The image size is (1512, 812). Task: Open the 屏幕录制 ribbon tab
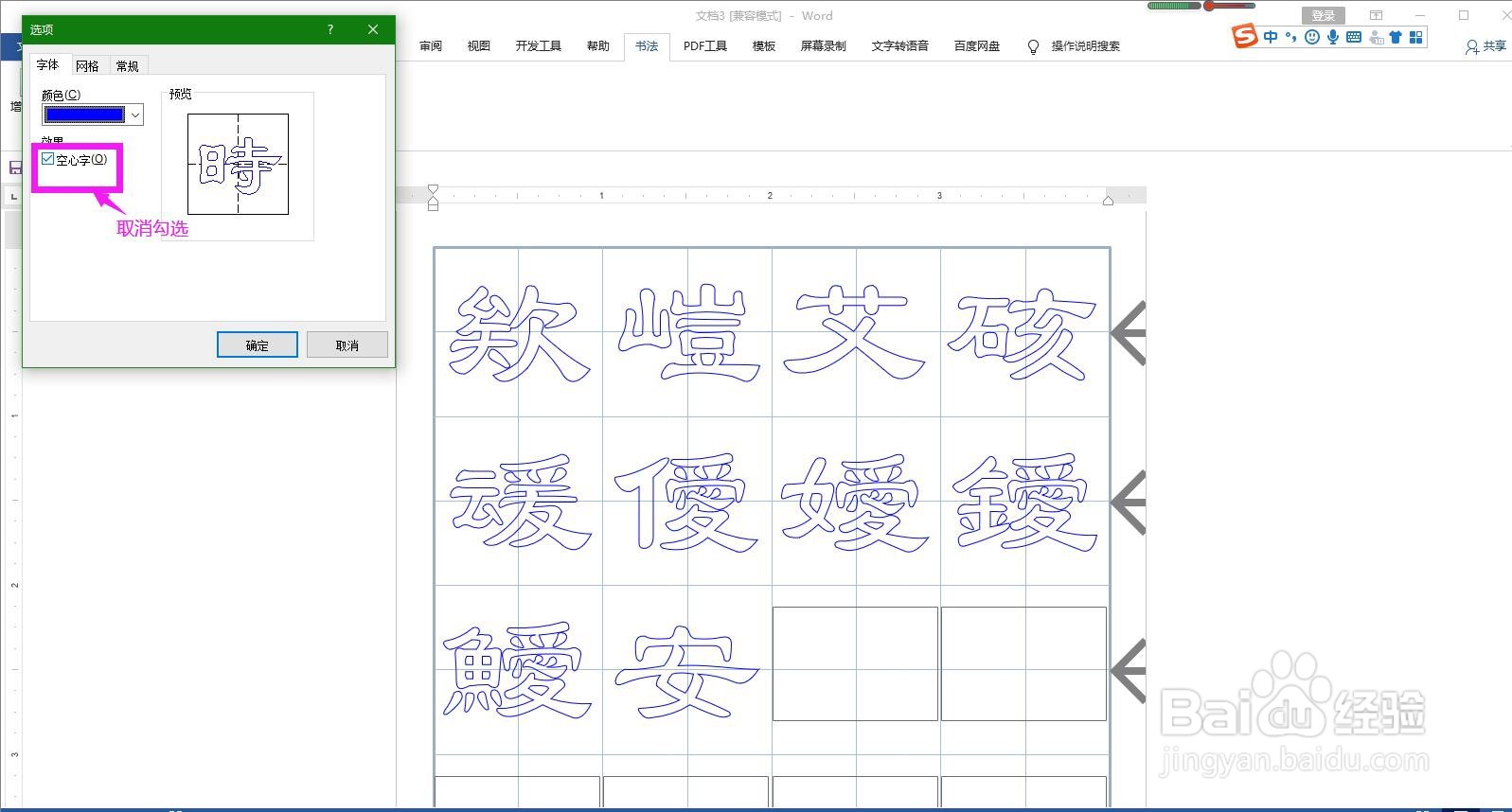pos(823,45)
